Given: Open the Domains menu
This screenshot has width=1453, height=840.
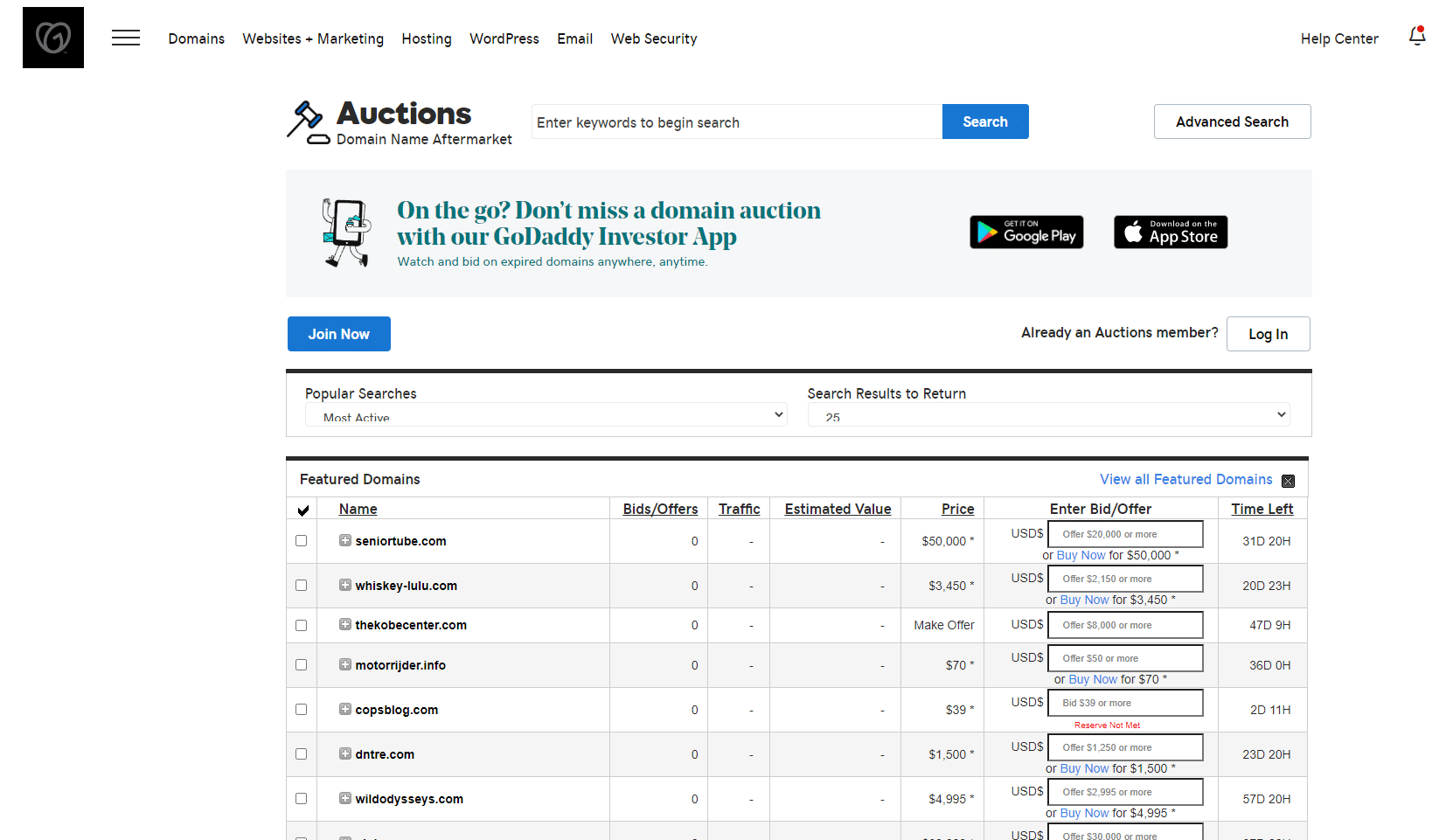Looking at the screenshot, I should click(x=197, y=38).
